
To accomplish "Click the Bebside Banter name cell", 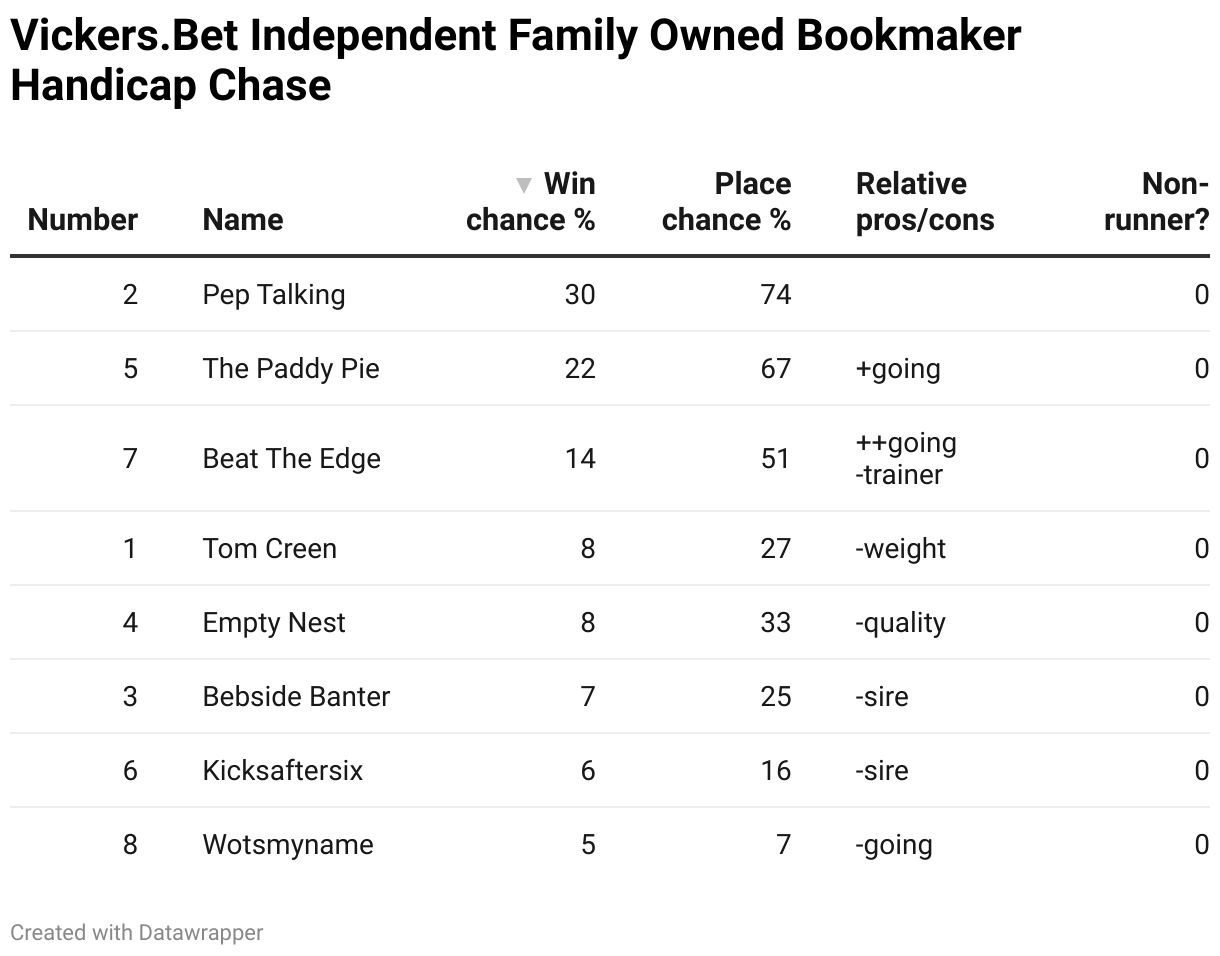I will click(x=296, y=697).
